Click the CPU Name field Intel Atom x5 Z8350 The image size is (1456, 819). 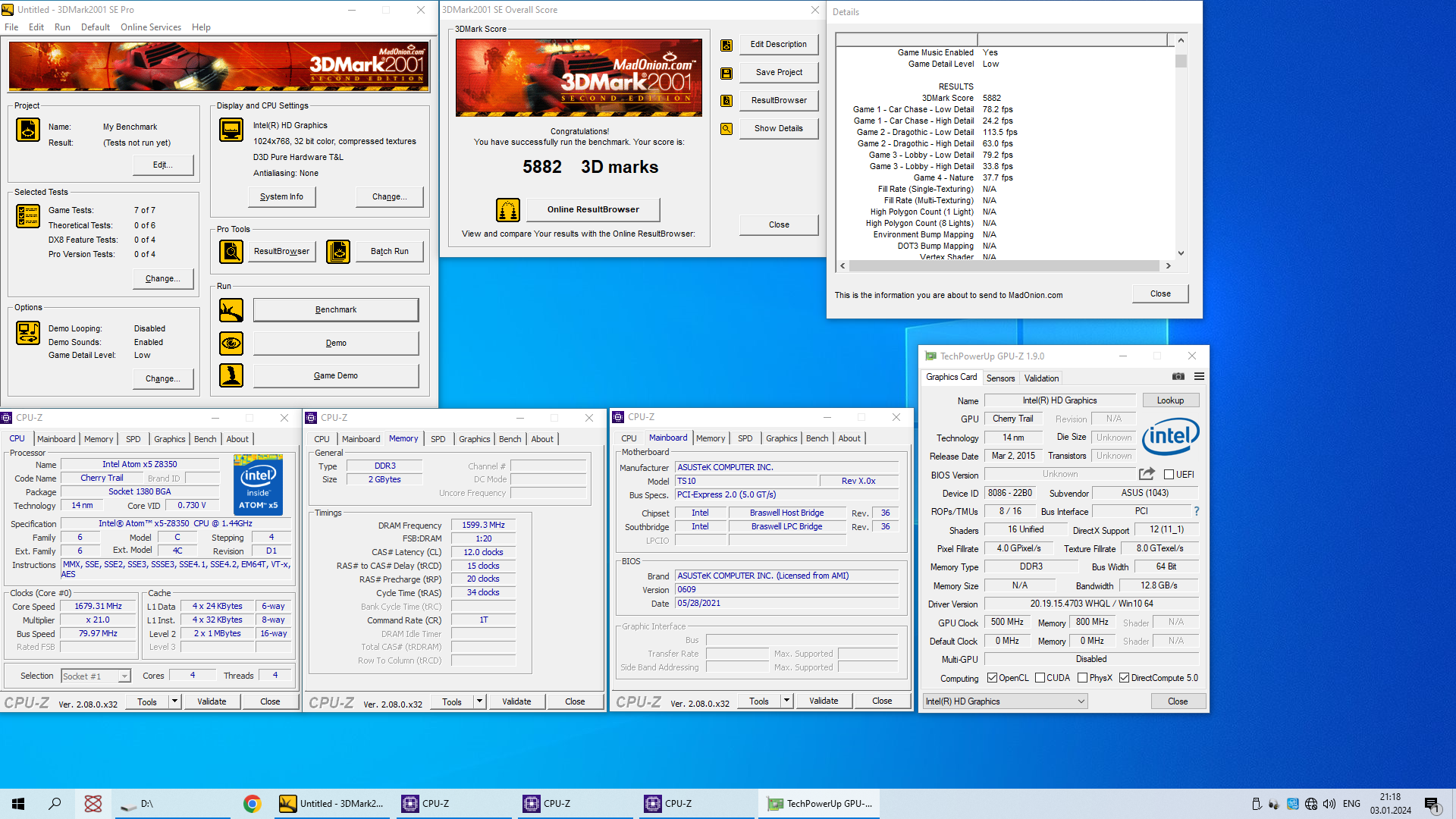point(140,464)
